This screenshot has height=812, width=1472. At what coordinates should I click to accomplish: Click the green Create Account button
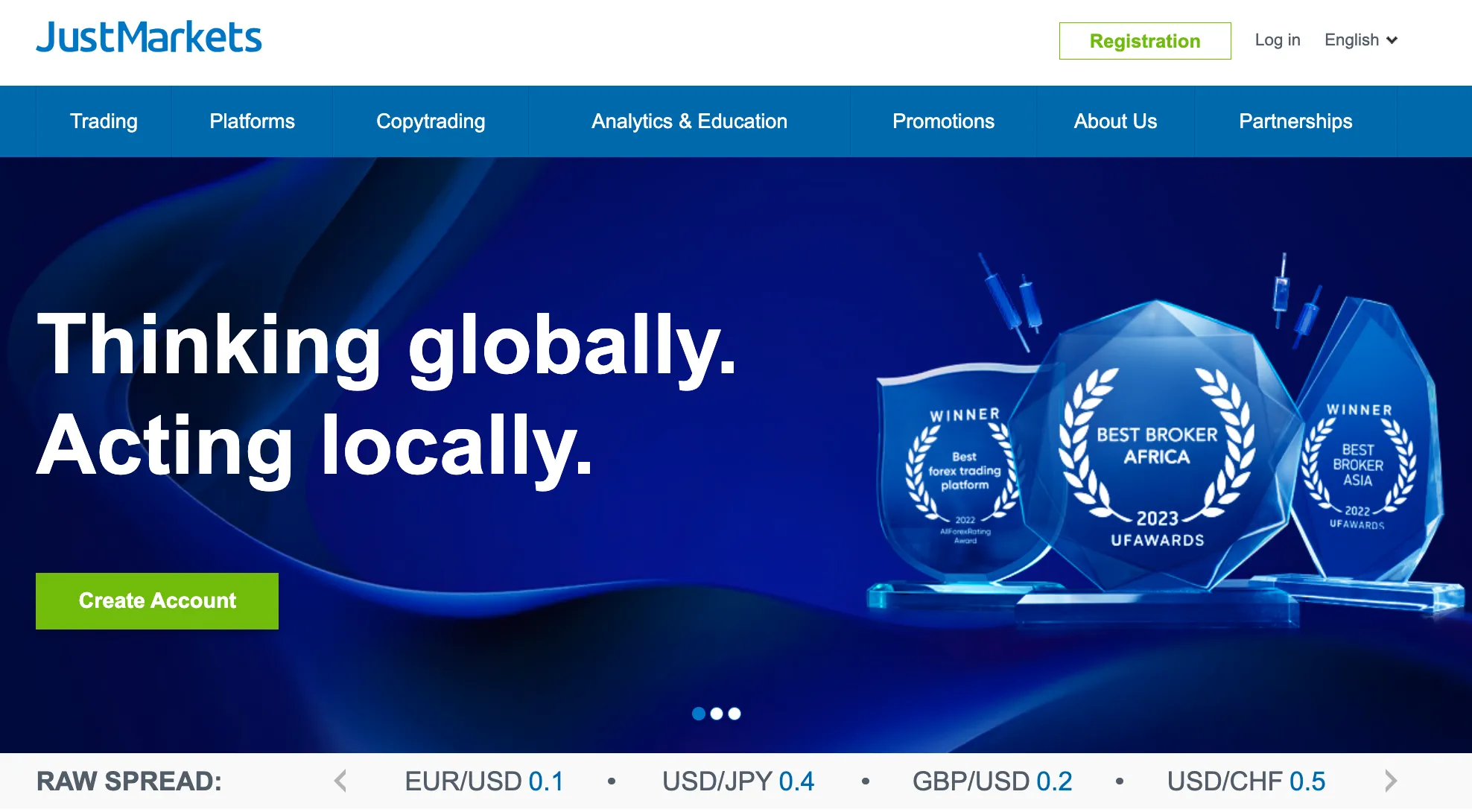coord(157,601)
